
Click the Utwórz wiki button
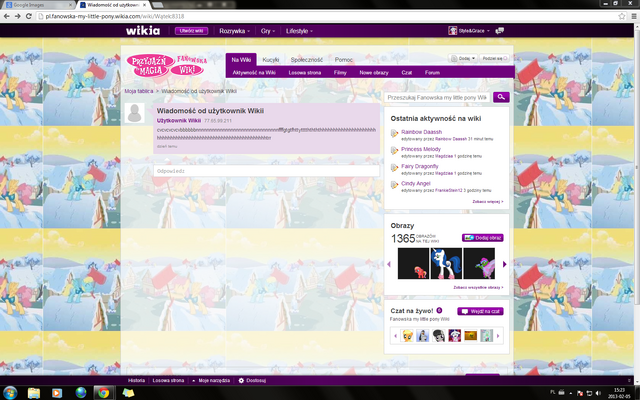pos(191,31)
